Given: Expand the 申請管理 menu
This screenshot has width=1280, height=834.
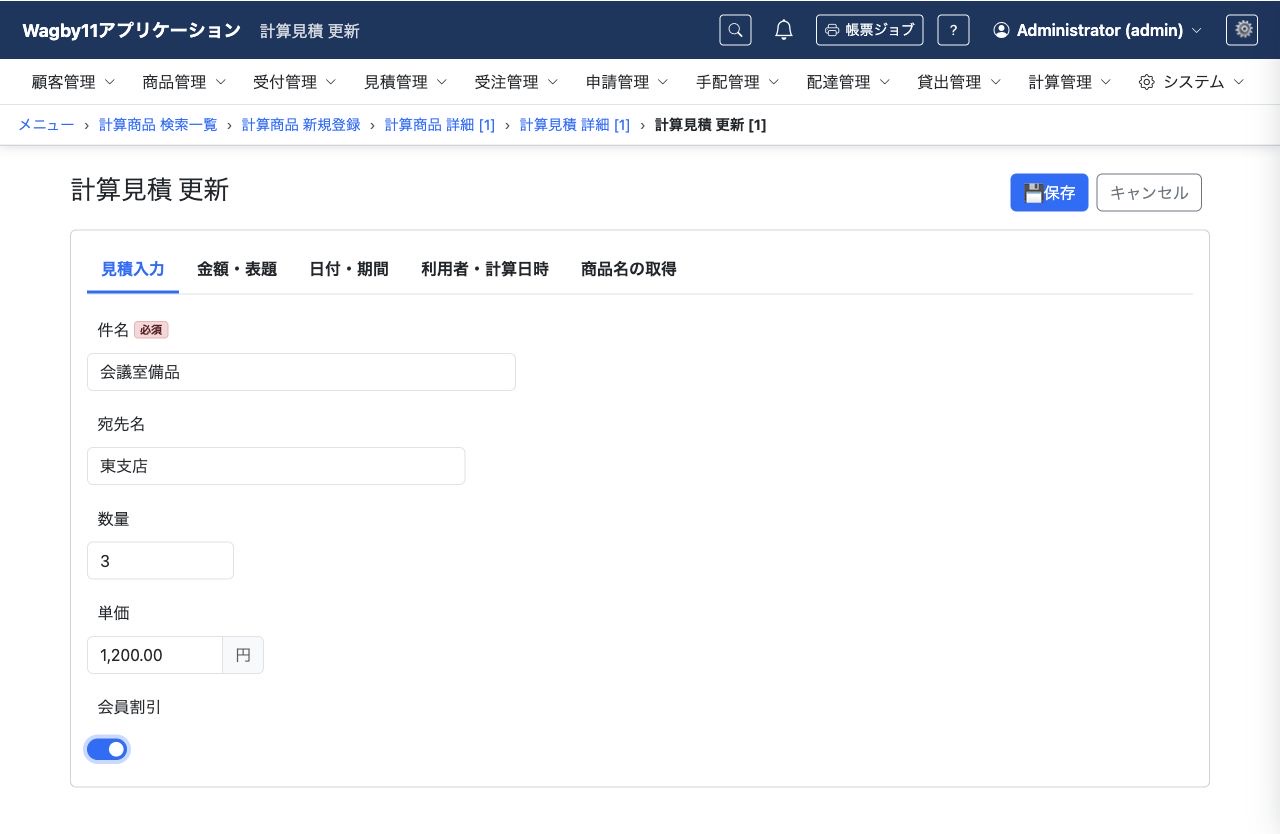Looking at the screenshot, I should (627, 82).
